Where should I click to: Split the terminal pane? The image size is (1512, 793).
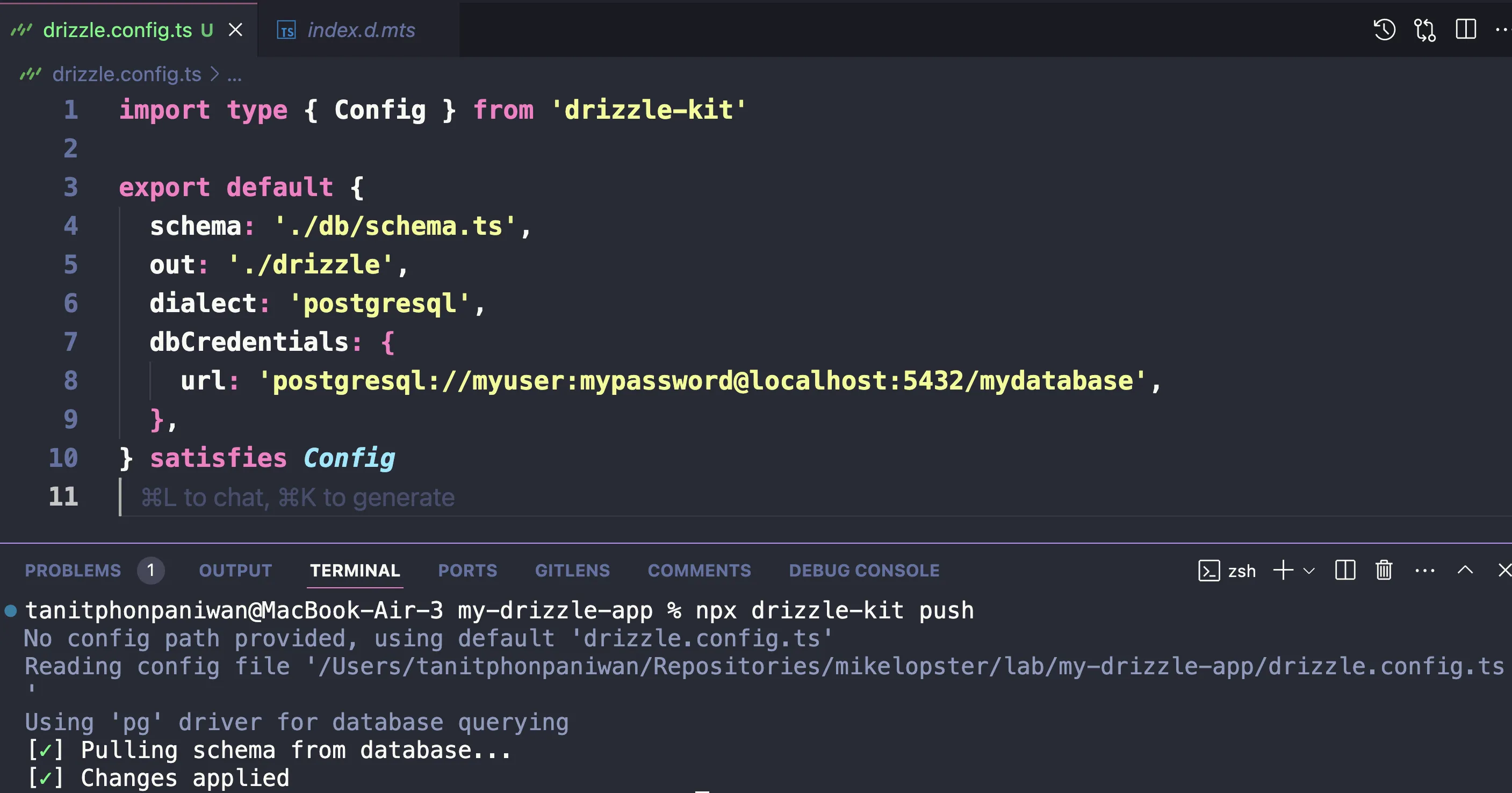[1345, 570]
